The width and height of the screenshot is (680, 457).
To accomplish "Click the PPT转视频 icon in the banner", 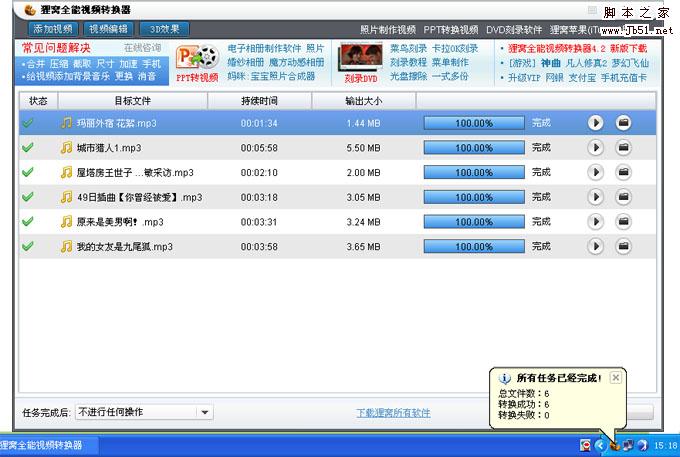I will (197, 57).
